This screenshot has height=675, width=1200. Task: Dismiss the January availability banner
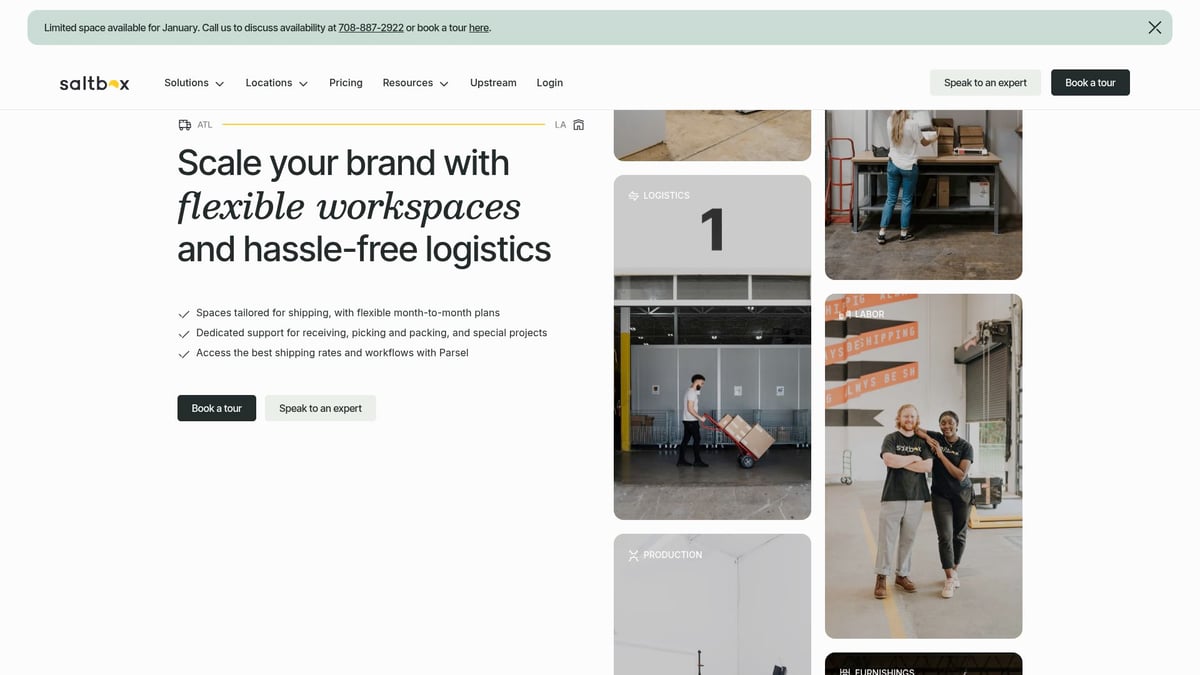point(1154,27)
